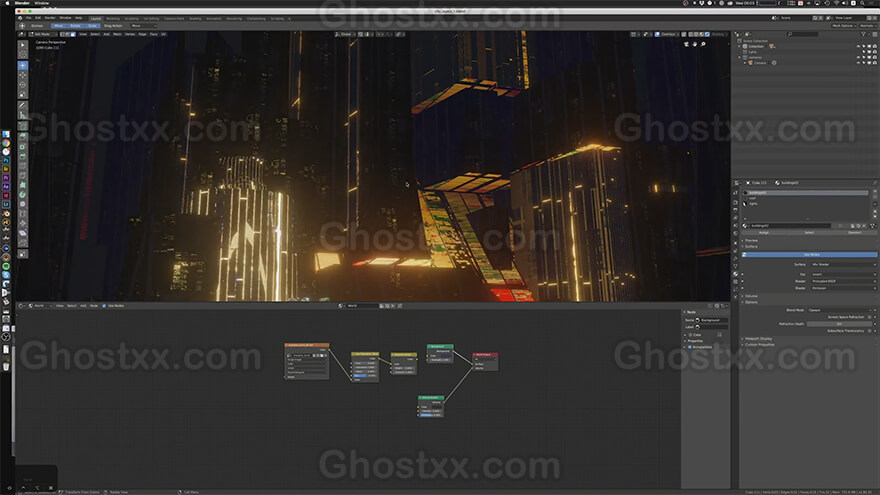Screen dimensions: 880x495
Task: Open the Global transform orientation dropdown
Action: click(x=346, y=34)
